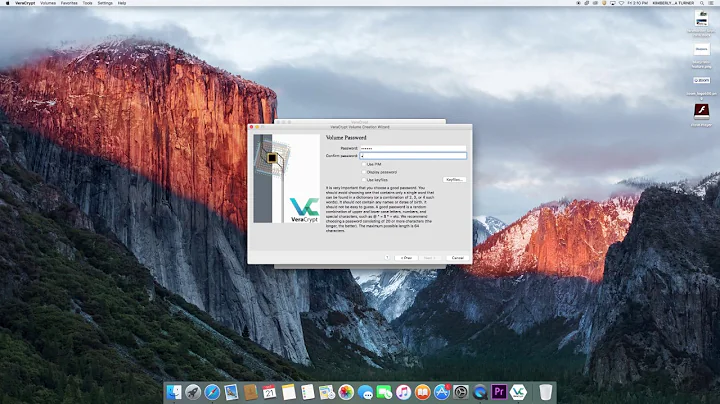Viewport: 720px width, 404px height.
Task: Open the Photos app in Dock
Action: coord(346,392)
